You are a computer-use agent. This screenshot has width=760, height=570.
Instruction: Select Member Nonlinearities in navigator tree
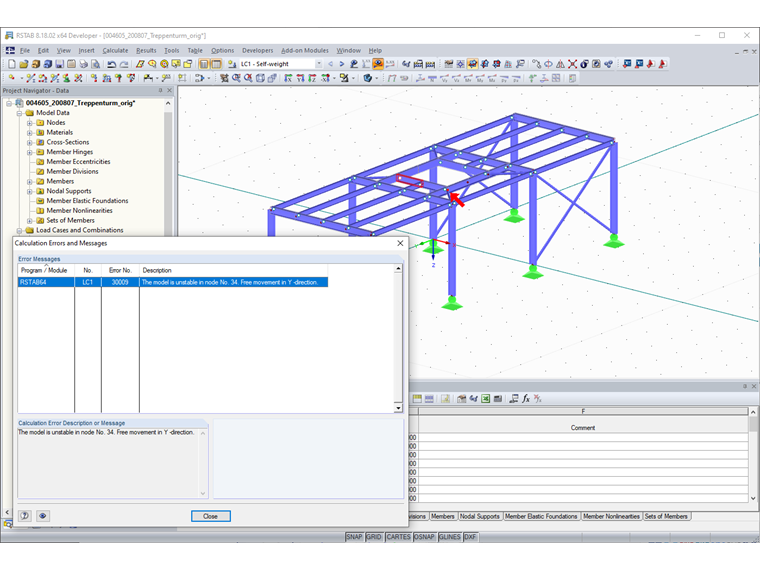tap(79, 211)
